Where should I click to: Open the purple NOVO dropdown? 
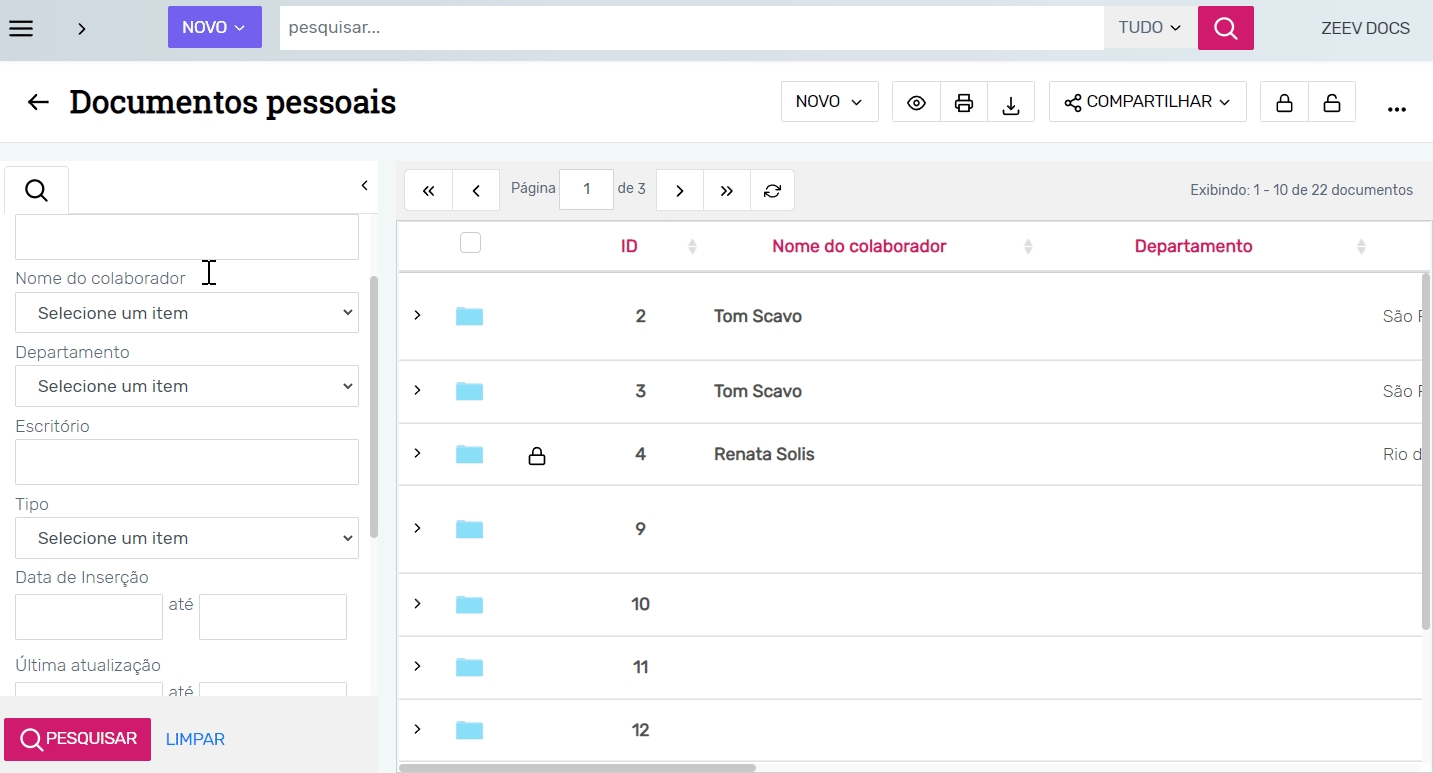click(x=214, y=28)
